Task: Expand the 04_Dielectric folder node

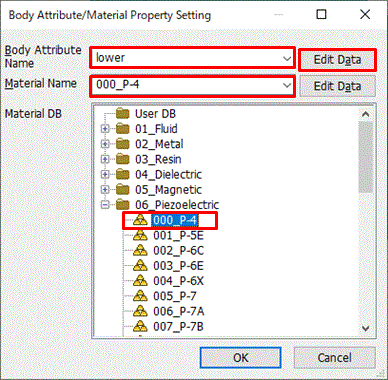Action: (105, 174)
